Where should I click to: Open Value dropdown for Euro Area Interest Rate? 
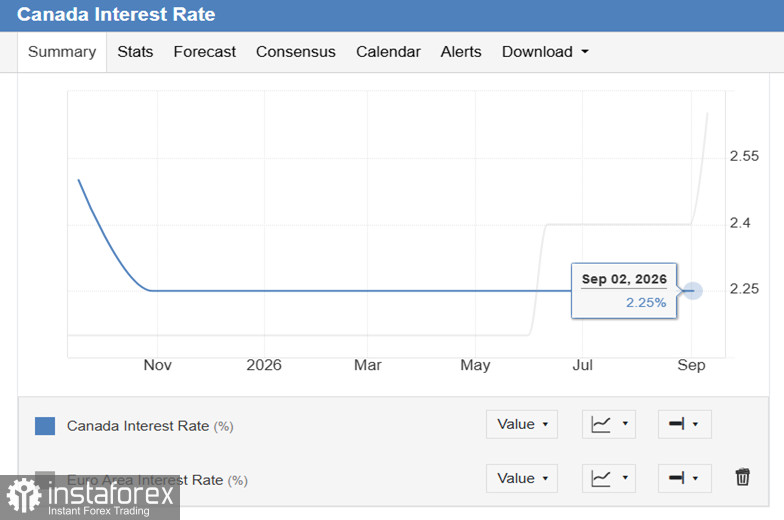pyautogui.click(x=522, y=478)
